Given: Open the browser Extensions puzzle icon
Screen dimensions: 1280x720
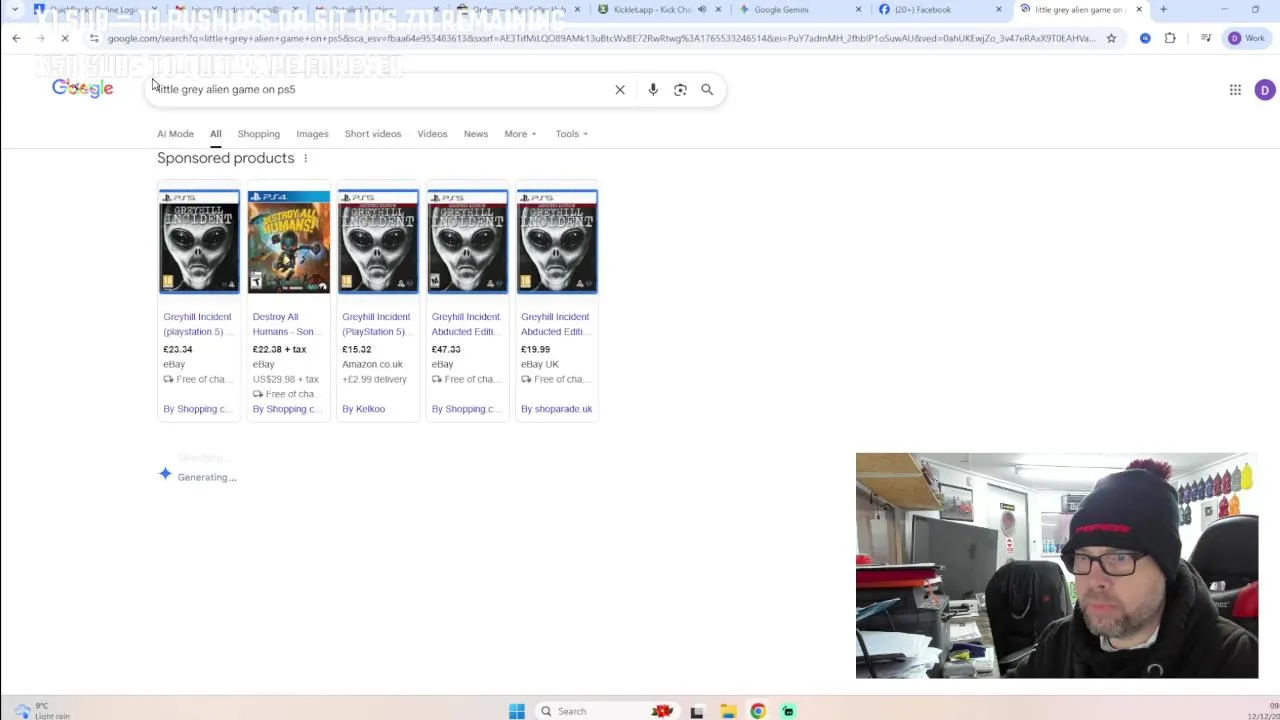Looking at the screenshot, I should click(1170, 38).
